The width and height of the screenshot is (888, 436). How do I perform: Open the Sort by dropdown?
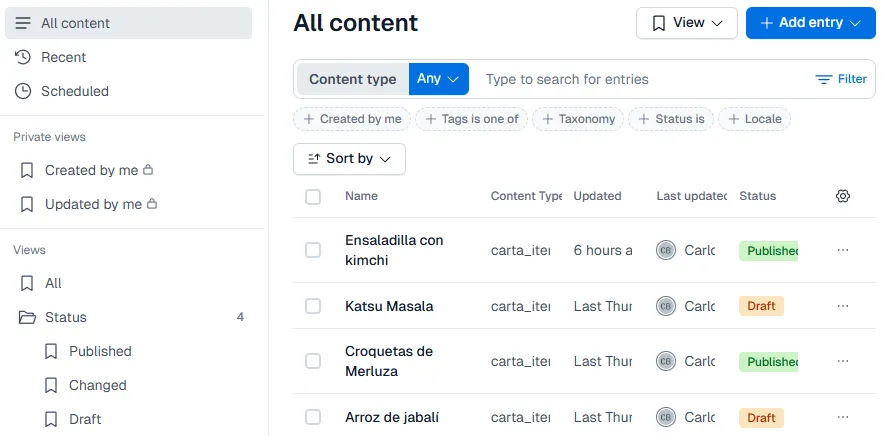click(x=349, y=159)
